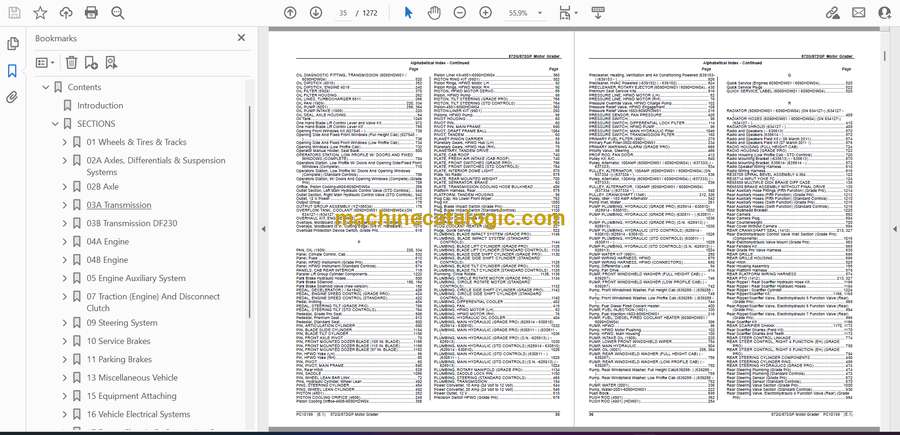This screenshot has width=900, height=435.
Task: Click the right document page 36
Action: [x=727, y=230]
